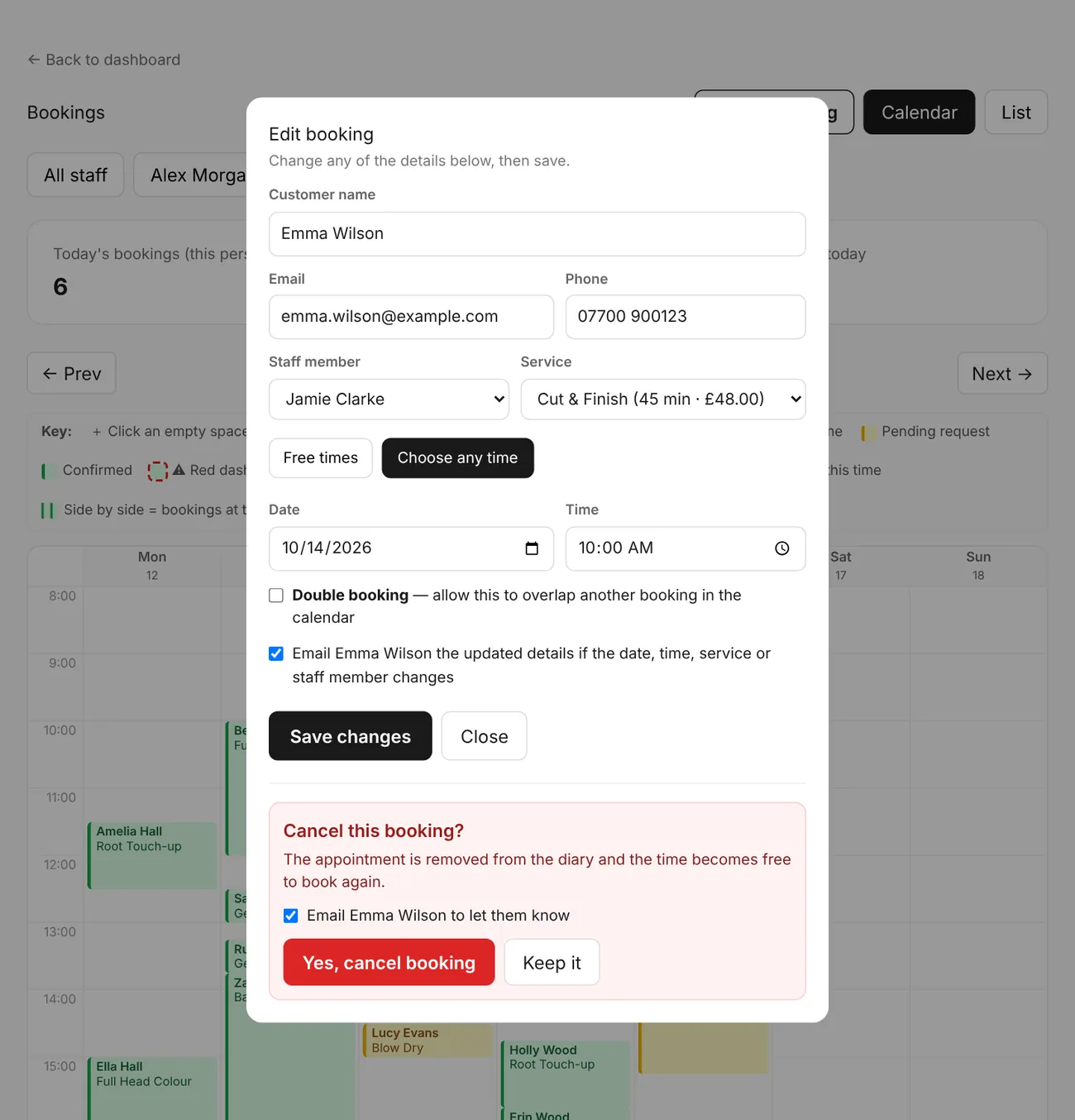Viewport: 1075px width, 1120px height.
Task: Click the Back to dashboard link
Action: pos(104,60)
